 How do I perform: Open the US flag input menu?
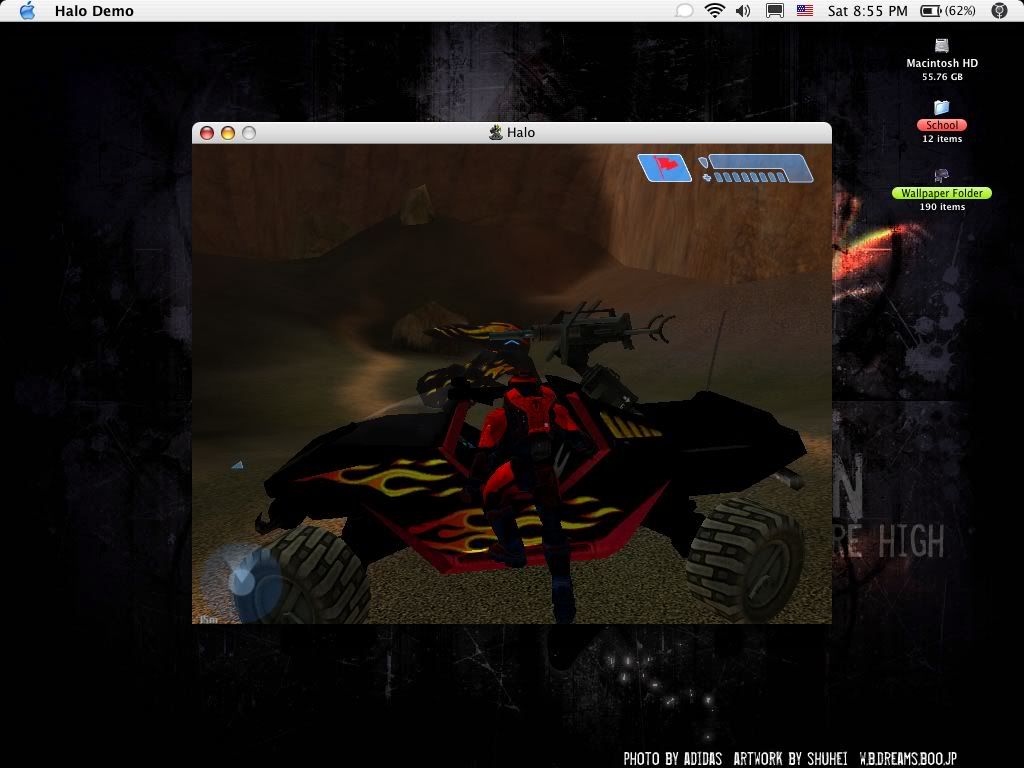[805, 10]
